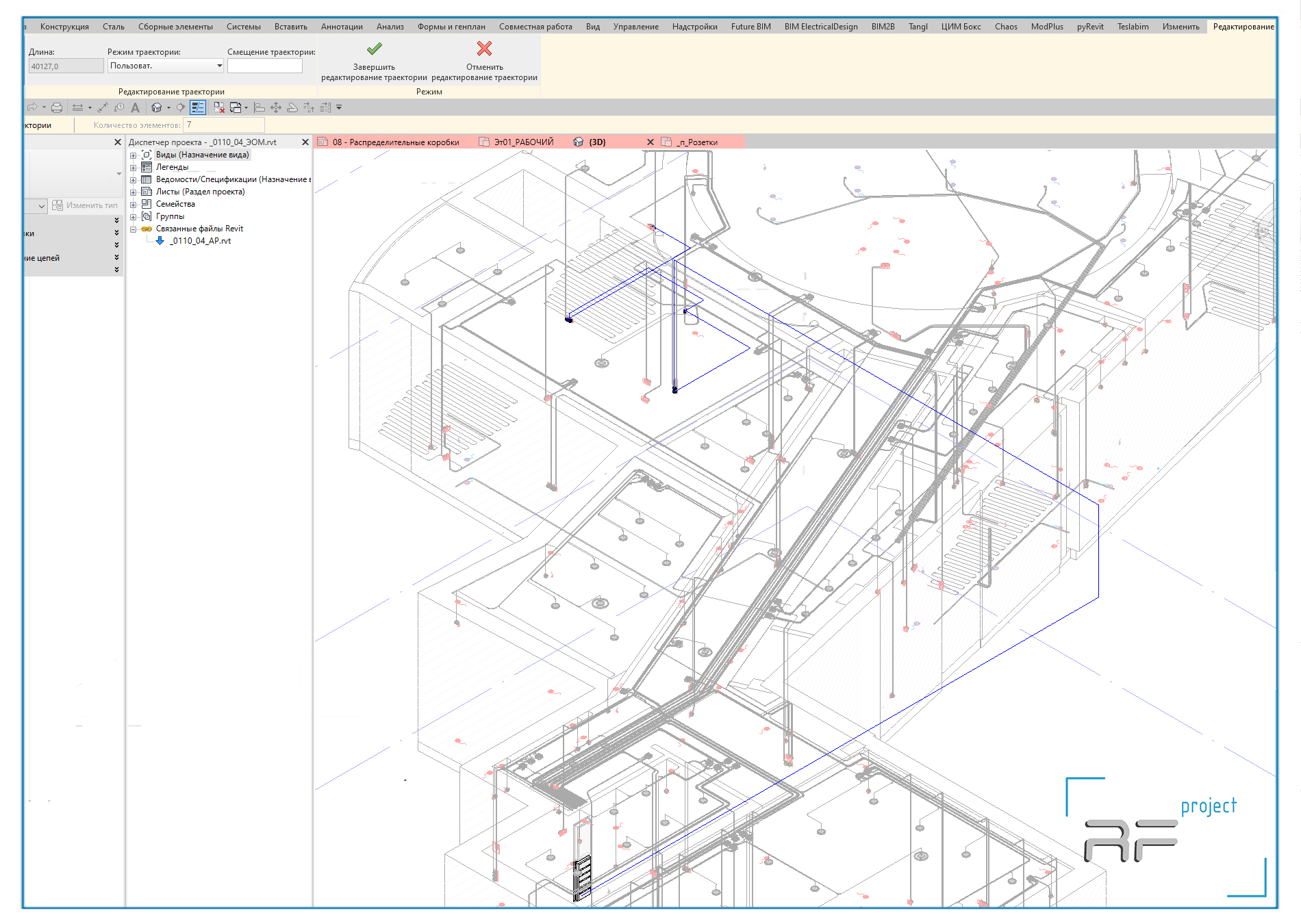The height and width of the screenshot is (924, 1301).
Task: Switch to the _п_Розетки view tab
Action: tap(697, 142)
